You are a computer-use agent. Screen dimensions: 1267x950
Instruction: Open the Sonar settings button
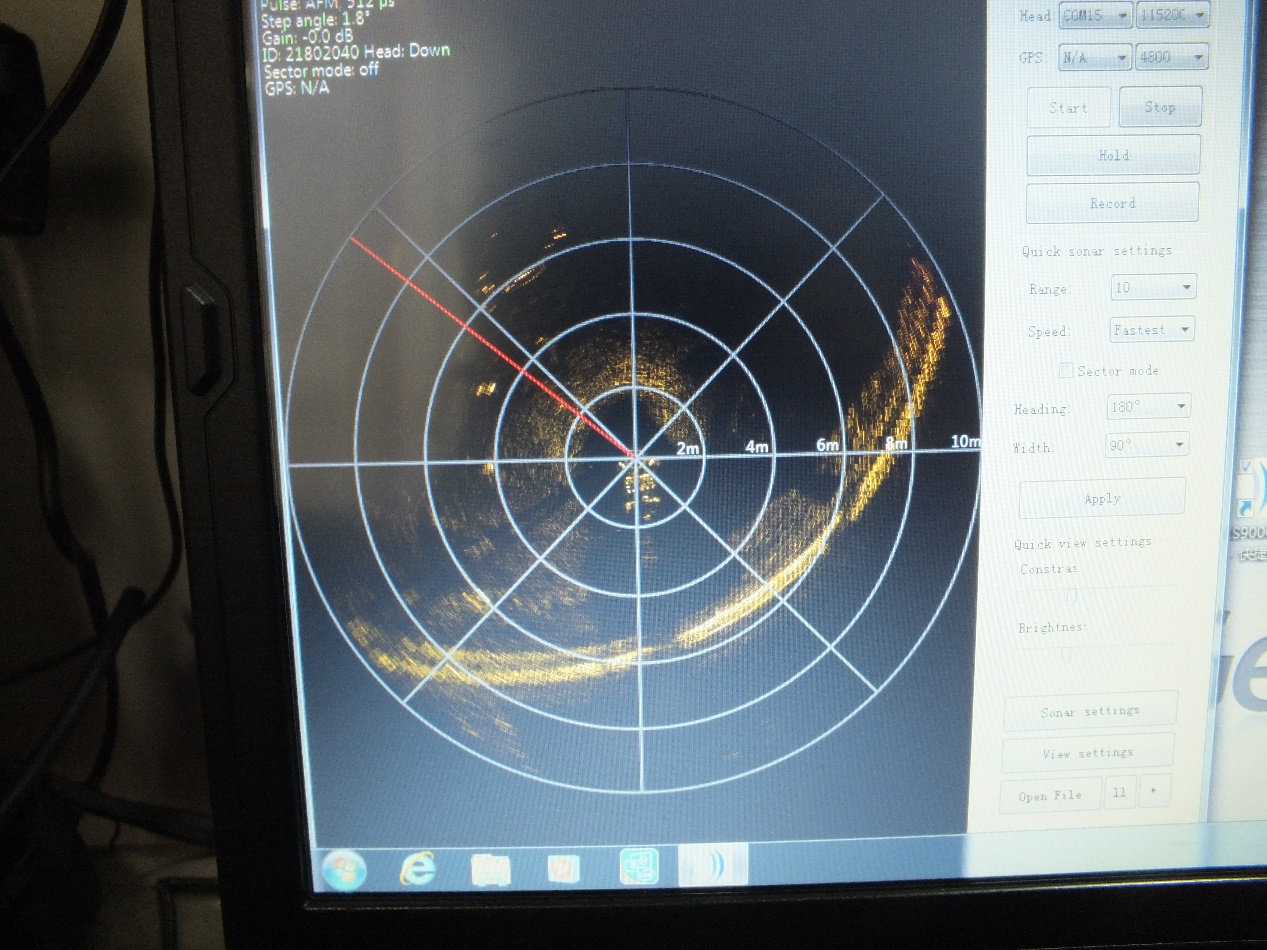1090,711
